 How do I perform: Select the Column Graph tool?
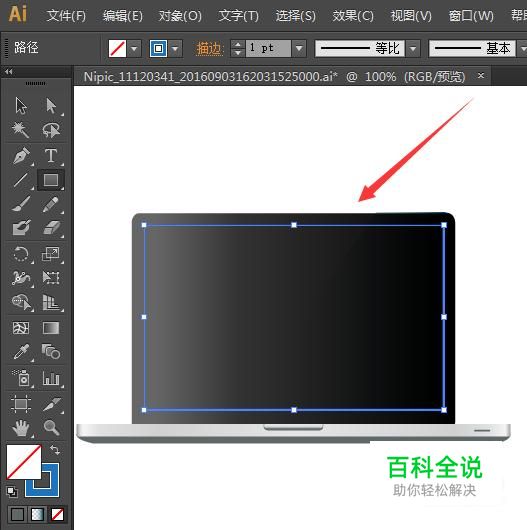click(x=51, y=378)
